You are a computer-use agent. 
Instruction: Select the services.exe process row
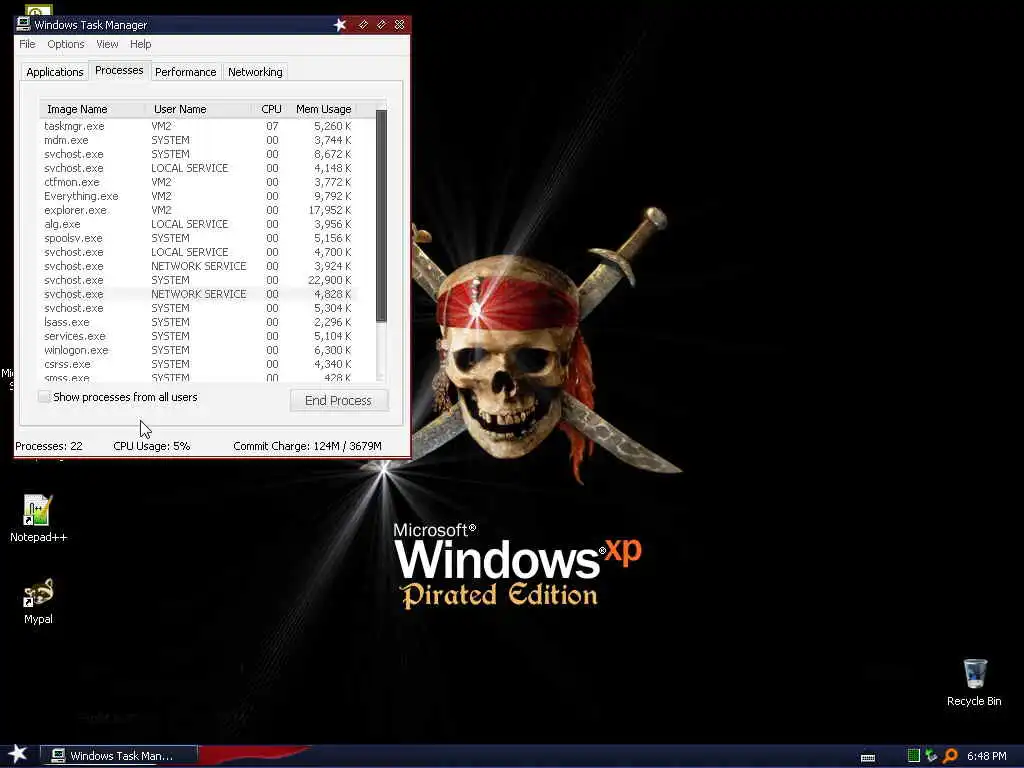[x=199, y=336]
